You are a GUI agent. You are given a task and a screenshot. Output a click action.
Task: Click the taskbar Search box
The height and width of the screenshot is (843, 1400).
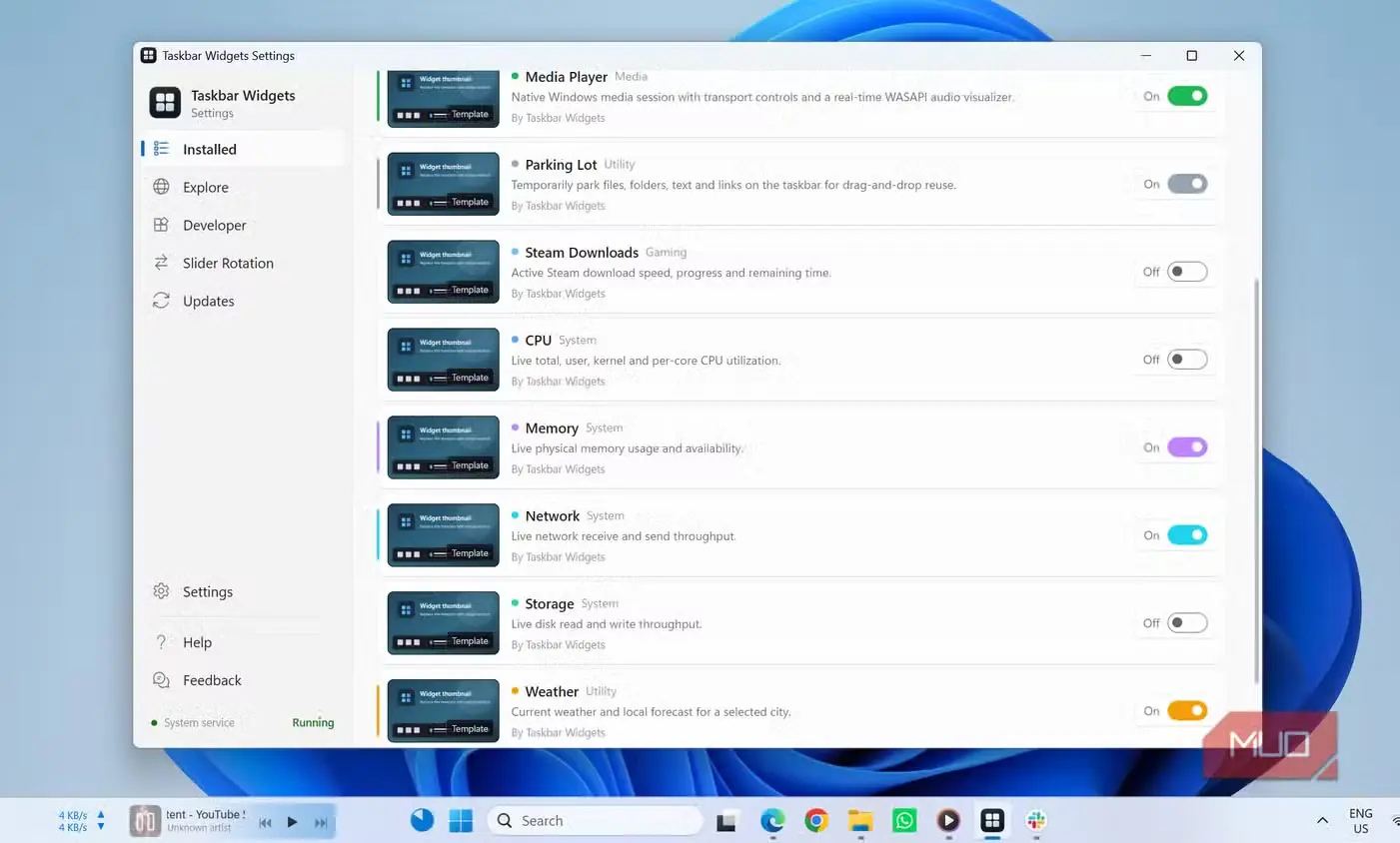(596, 821)
